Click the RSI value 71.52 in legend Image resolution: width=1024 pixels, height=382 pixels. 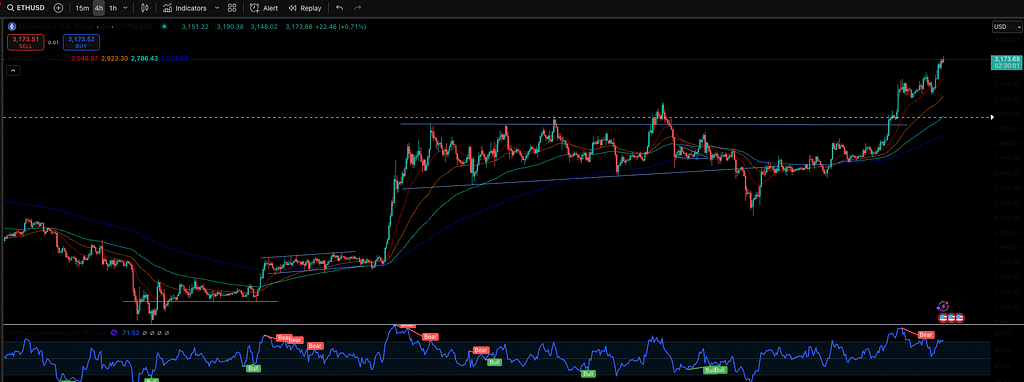(x=131, y=333)
